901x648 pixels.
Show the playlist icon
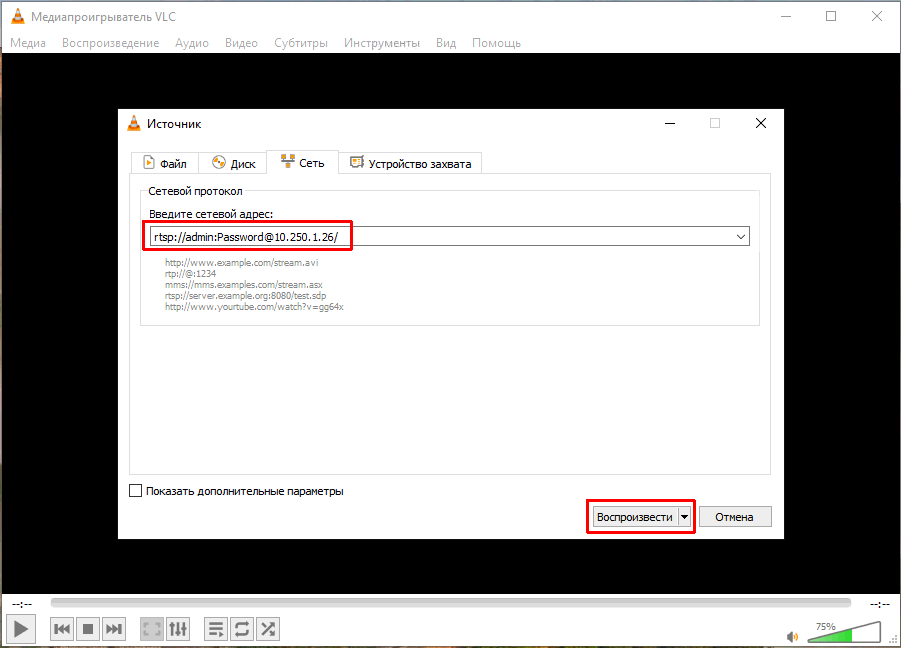tap(216, 629)
